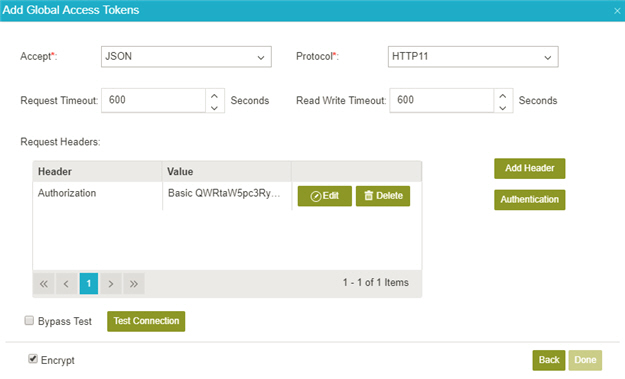The height and width of the screenshot is (379, 625).
Task: Edit the Authorization header row
Action: (x=325, y=196)
